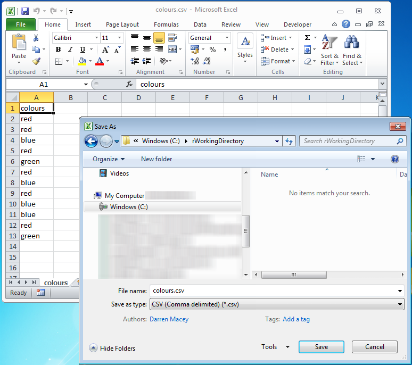
Task: Click the Save As dialog help icon
Action: 395,159
